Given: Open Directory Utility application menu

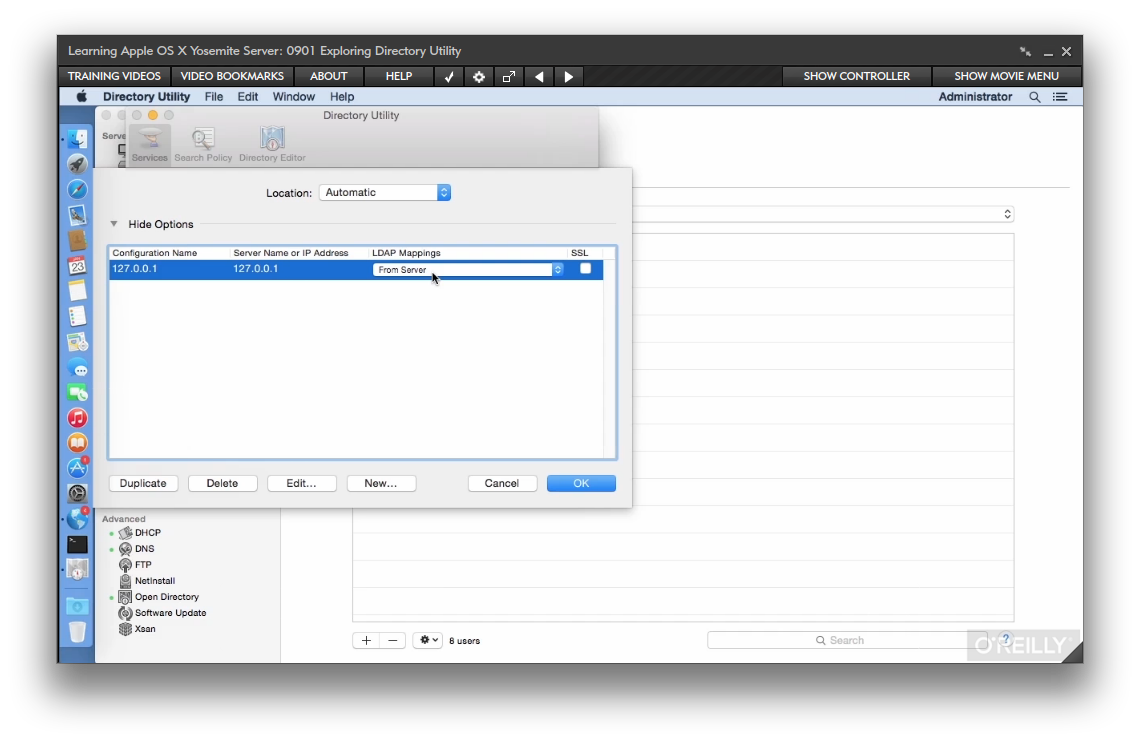Looking at the screenshot, I should (146, 97).
